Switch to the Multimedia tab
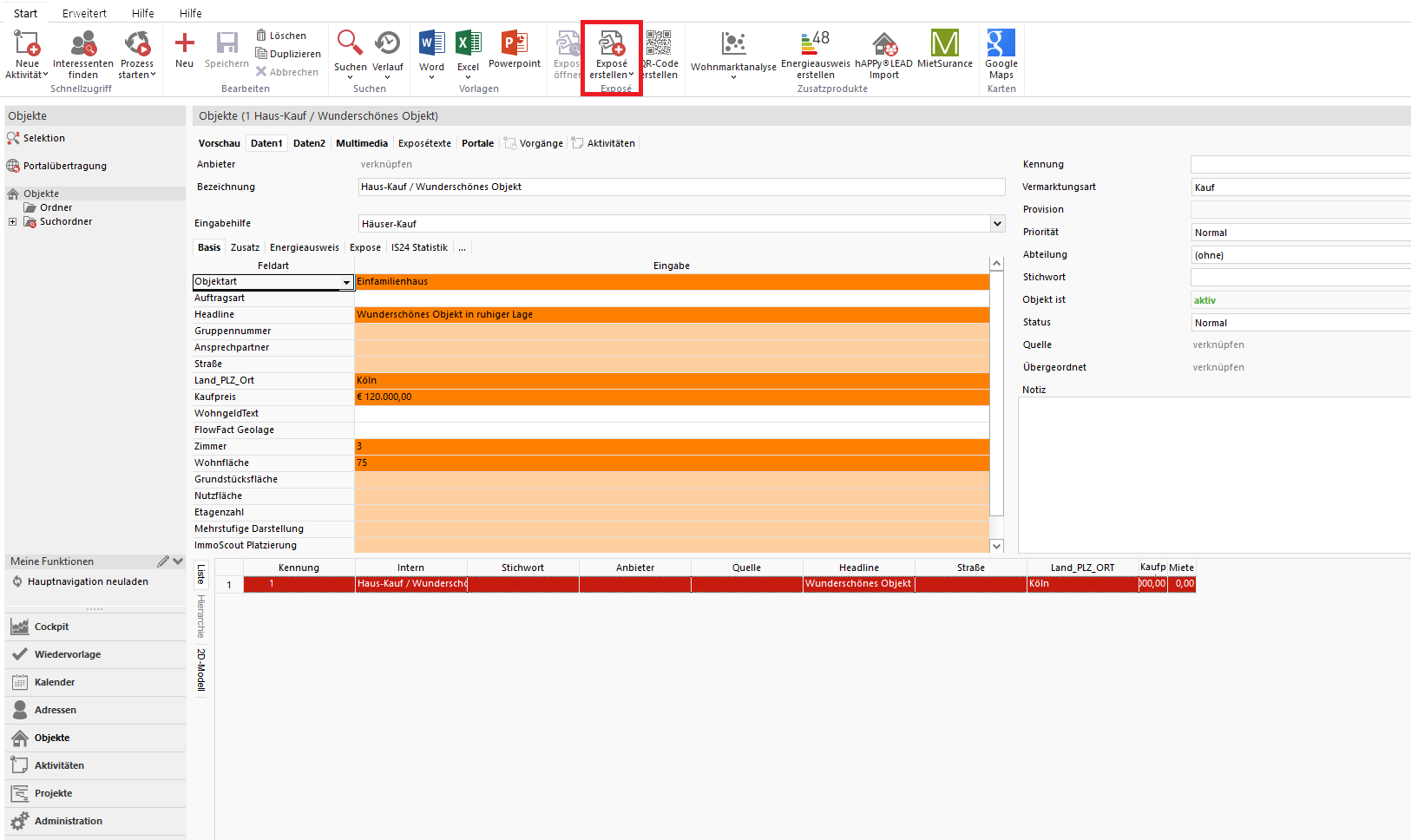This screenshot has height=840, width=1411. 361,144
